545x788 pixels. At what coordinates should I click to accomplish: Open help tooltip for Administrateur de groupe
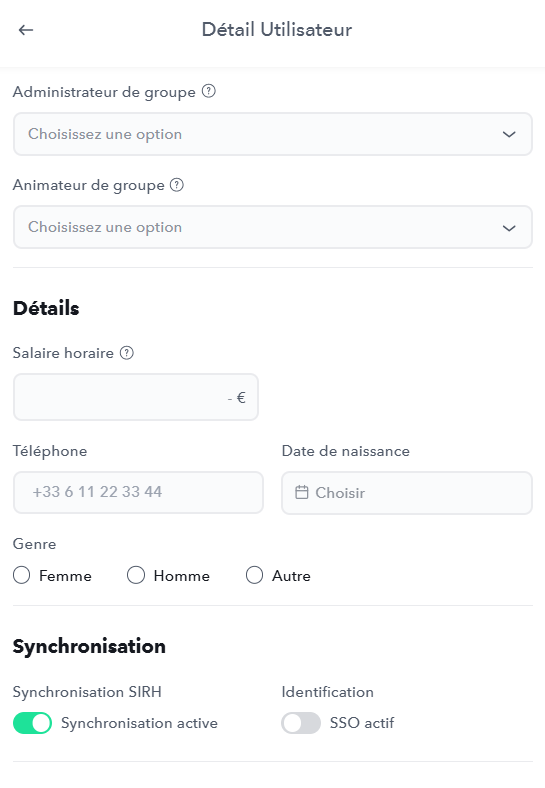[209, 91]
